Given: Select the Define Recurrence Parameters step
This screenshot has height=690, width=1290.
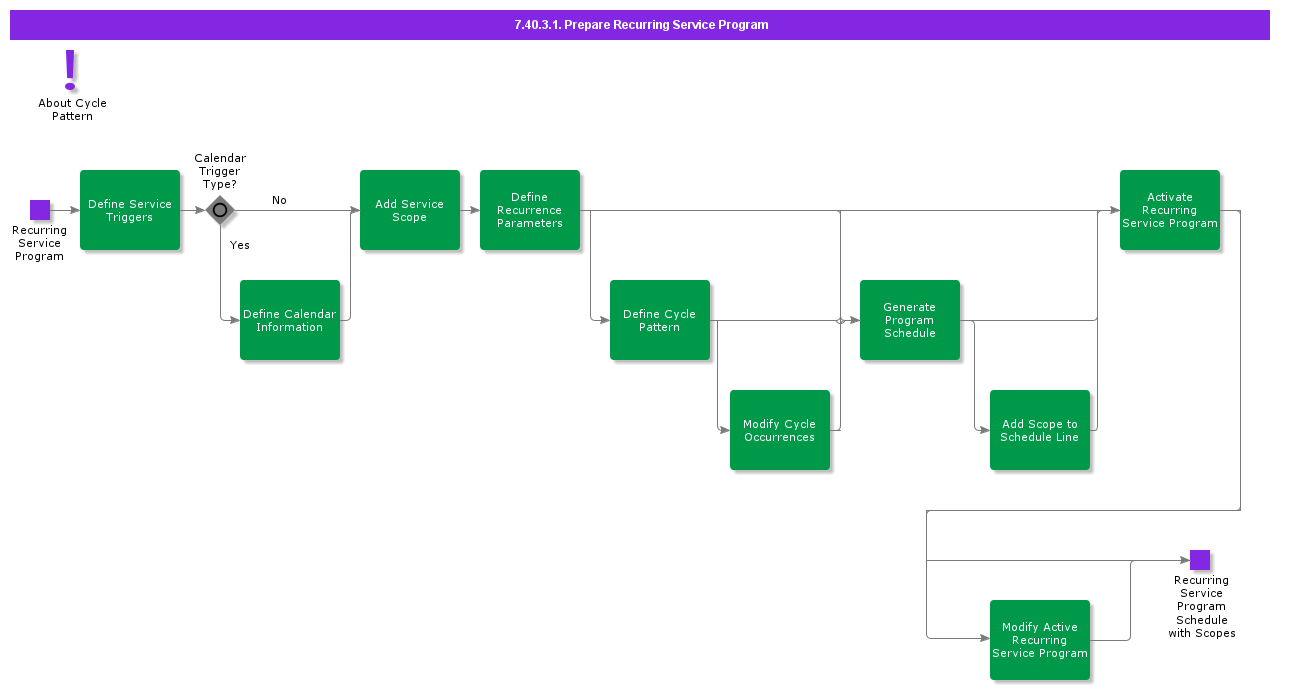Looking at the screenshot, I should [x=530, y=210].
